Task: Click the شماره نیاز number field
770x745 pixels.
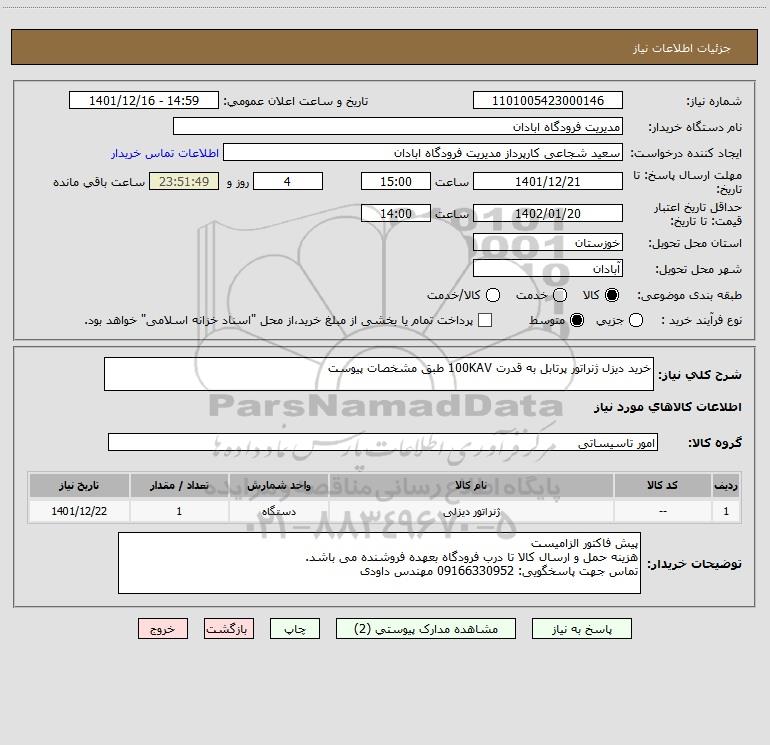Action: click(x=548, y=101)
